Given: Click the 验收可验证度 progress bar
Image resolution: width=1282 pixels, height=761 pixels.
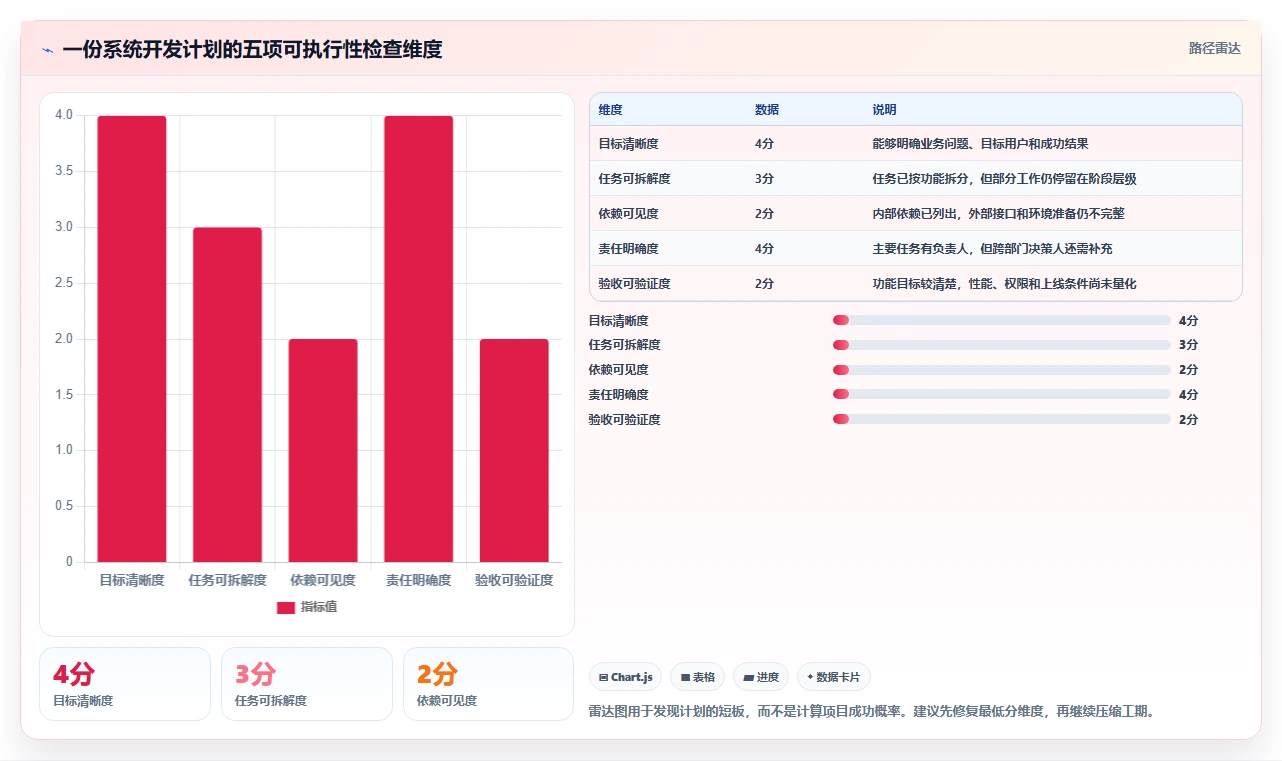Looking at the screenshot, I should 1001,420.
